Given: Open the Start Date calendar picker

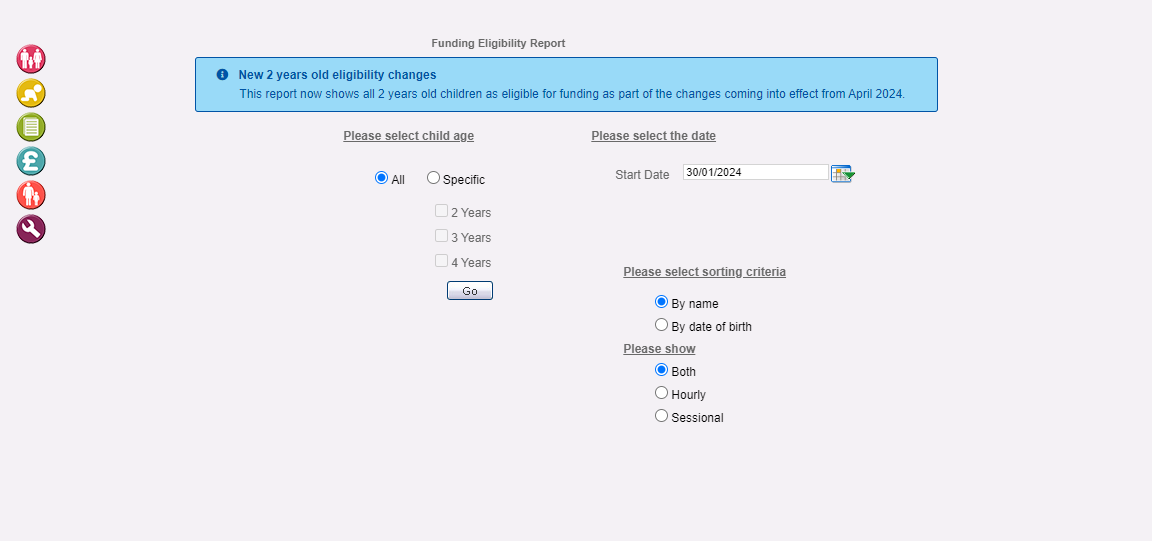Looking at the screenshot, I should click(843, 173).
